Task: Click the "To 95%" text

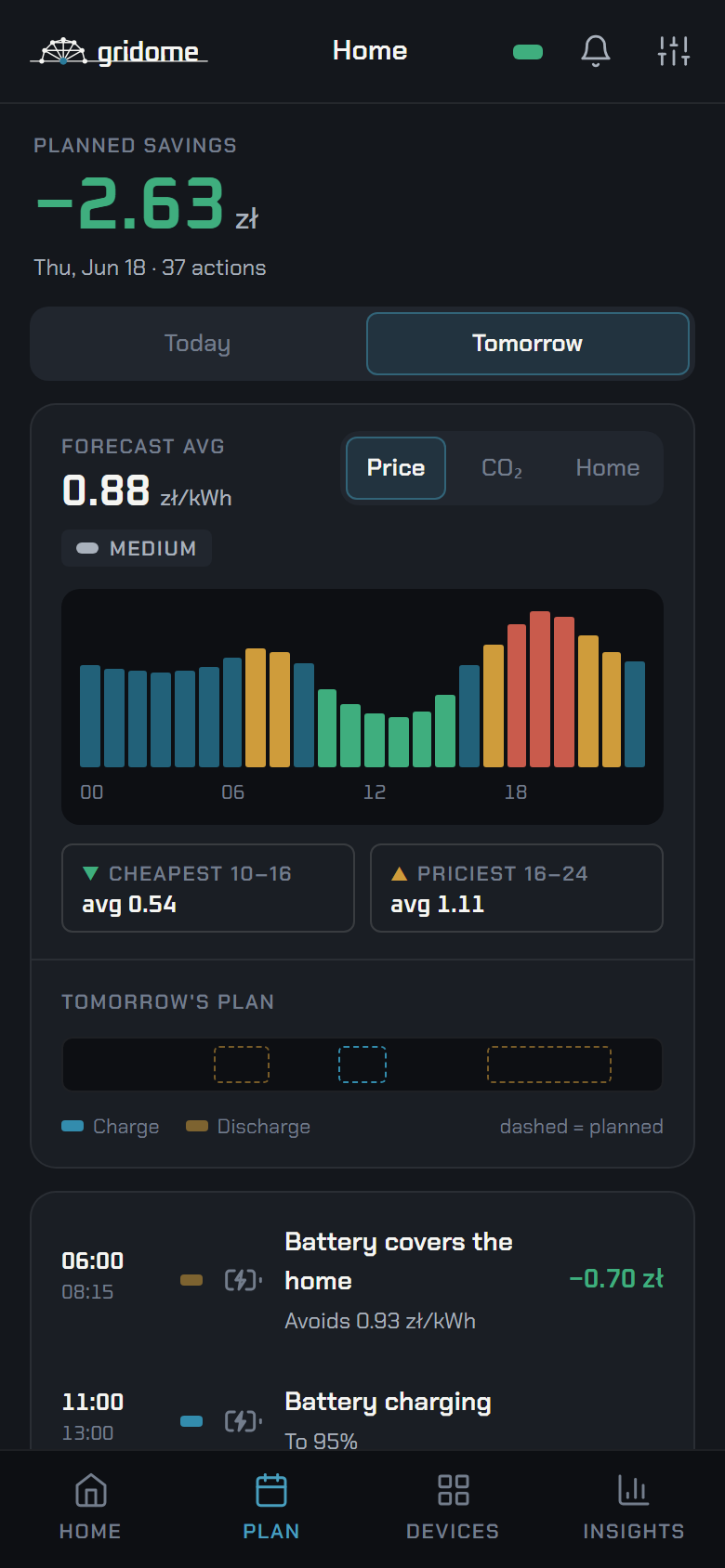Action: tap(321, 1441)
